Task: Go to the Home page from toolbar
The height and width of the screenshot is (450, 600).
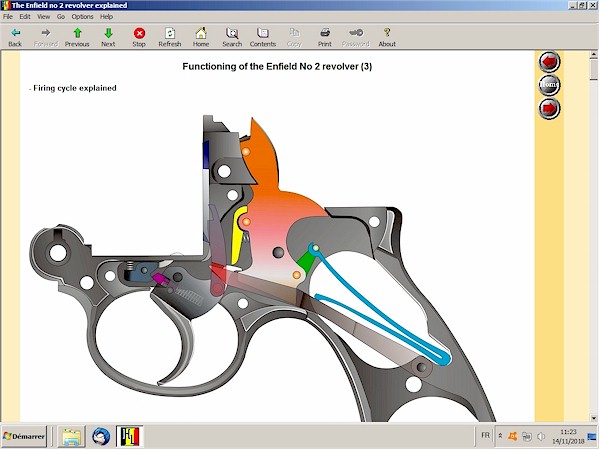Action: coord(201,38)
